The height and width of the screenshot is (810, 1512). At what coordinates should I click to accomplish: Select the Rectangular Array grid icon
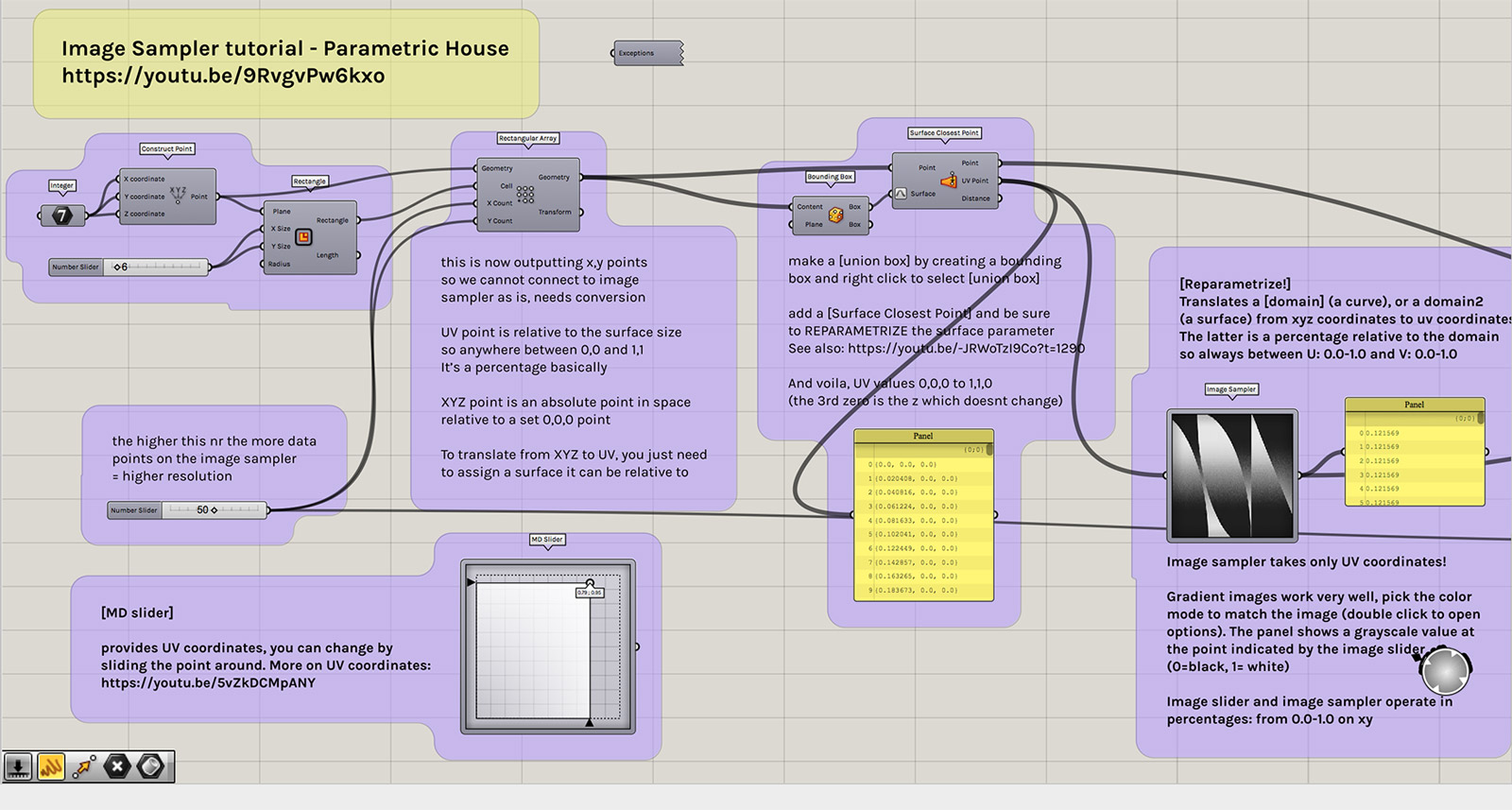tap(525, 195)
